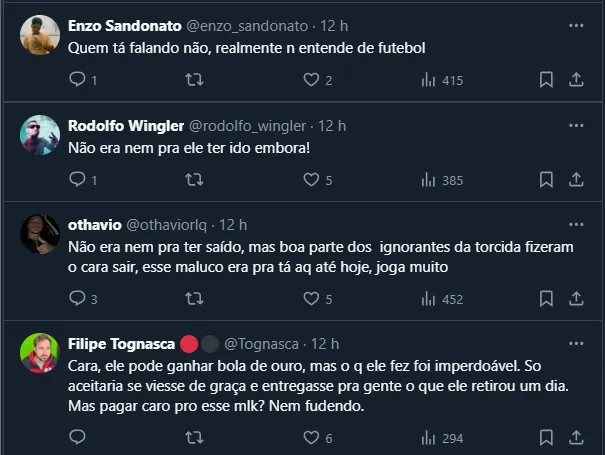Like Filipe Tognasca's tweet
The image size is (605, 455).
(x=311, y=438)
